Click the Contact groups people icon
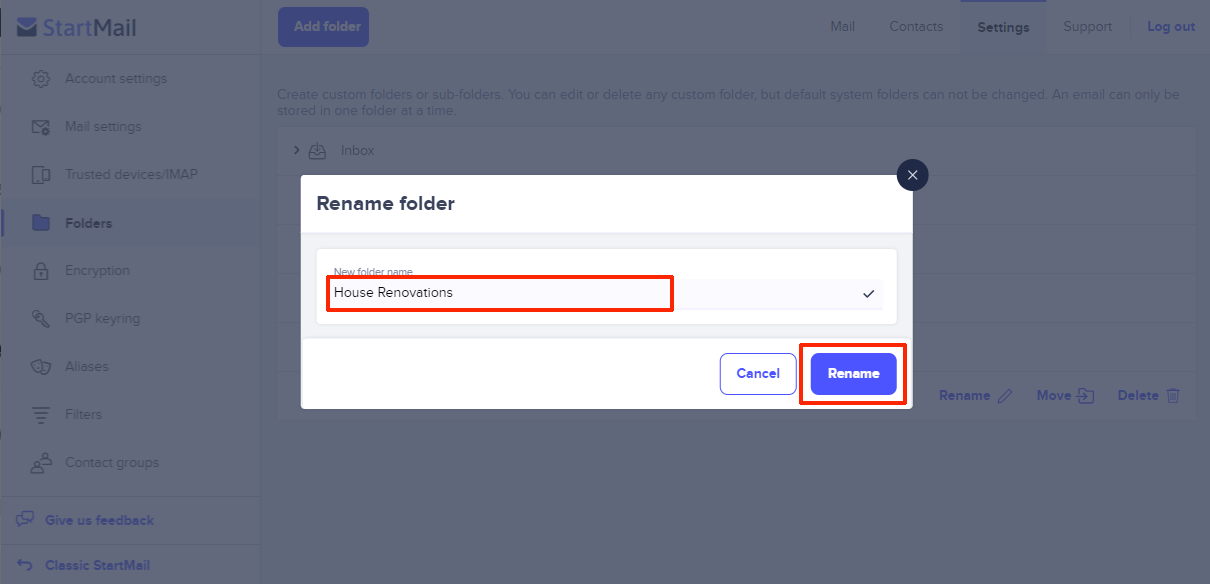Screen dimensions: 1210x584 click(x=41, y=463)
